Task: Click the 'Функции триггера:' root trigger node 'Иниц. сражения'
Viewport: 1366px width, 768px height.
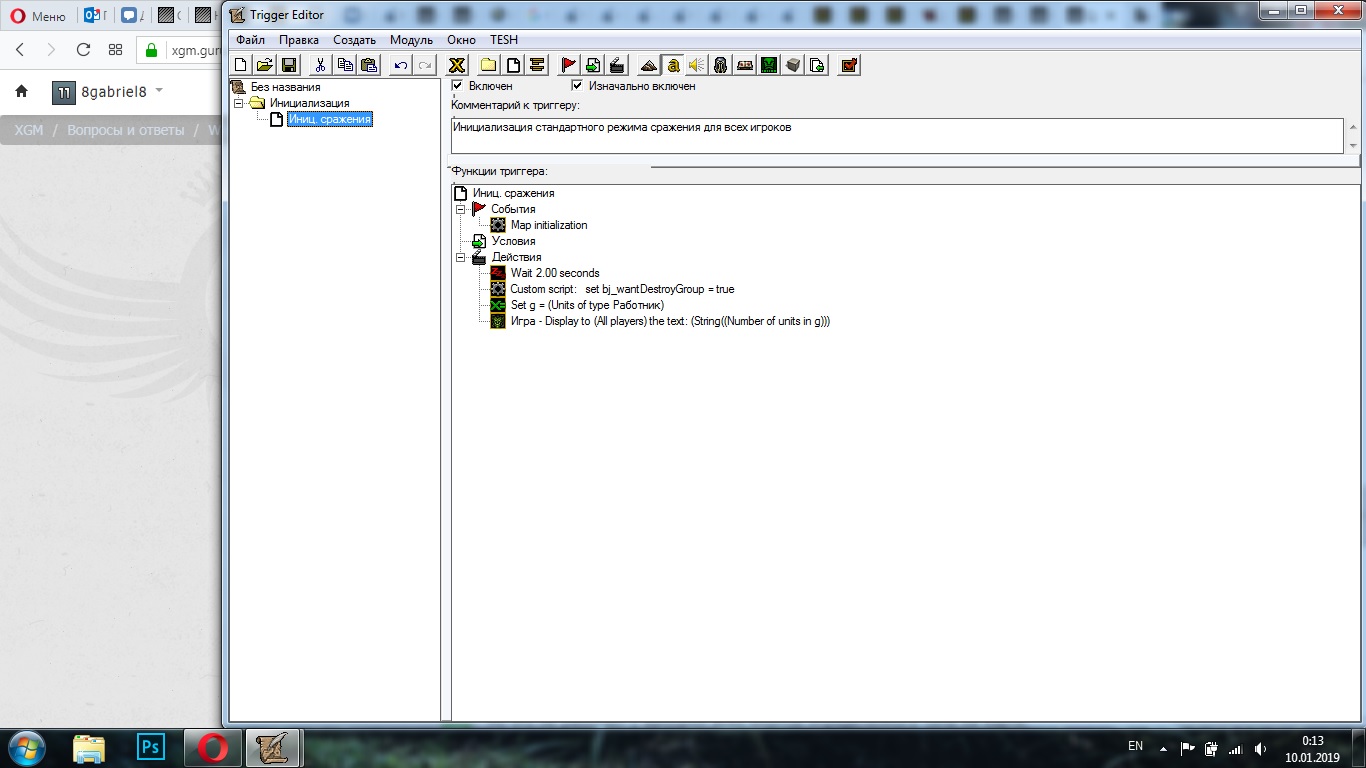Action: 513,193
